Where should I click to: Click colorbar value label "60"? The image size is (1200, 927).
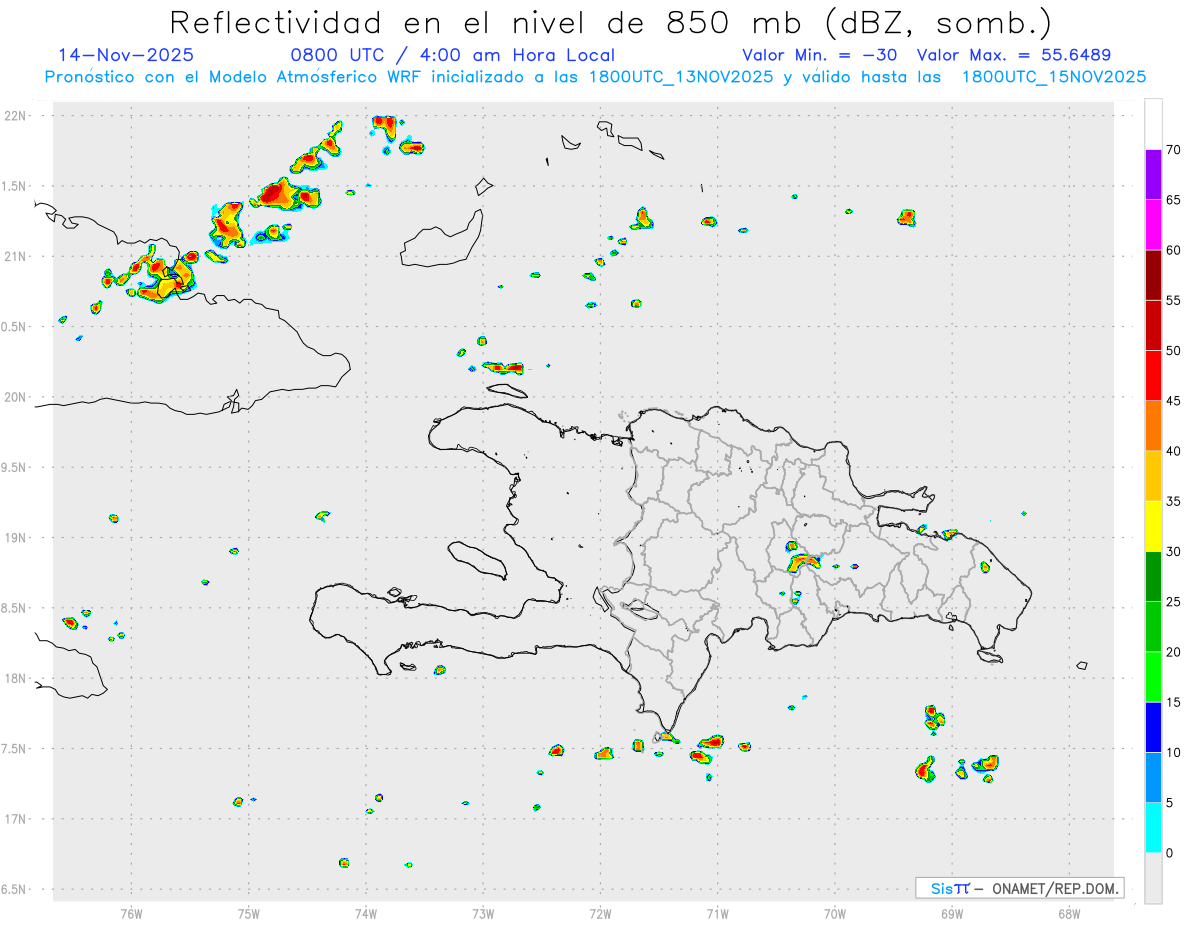1174,250
